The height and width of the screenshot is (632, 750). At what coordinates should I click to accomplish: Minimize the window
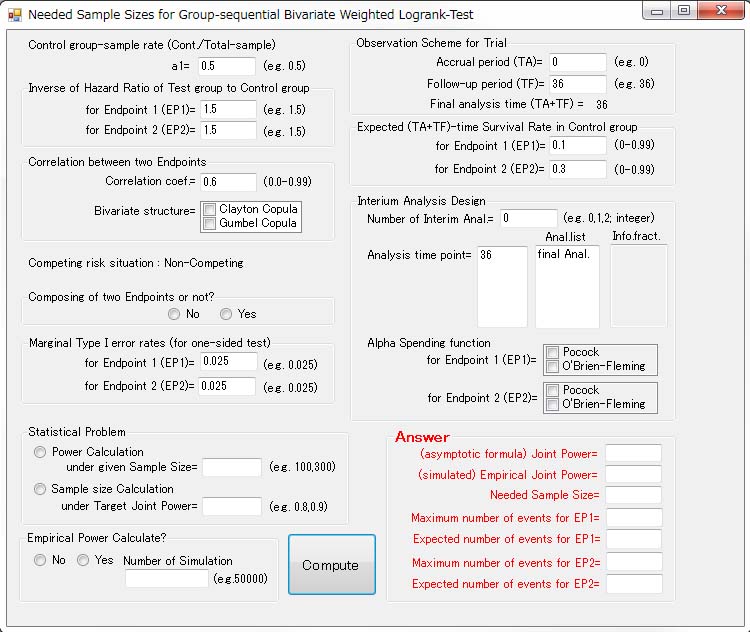[657, 11]
